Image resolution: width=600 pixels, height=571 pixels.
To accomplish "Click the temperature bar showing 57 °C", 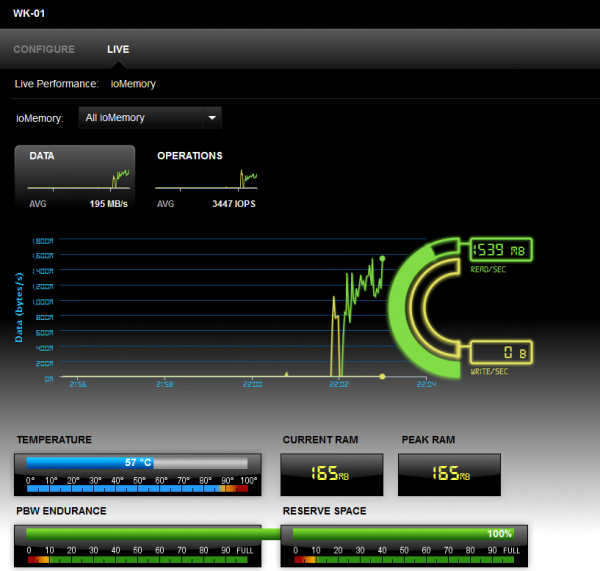I will click(137, 463).
